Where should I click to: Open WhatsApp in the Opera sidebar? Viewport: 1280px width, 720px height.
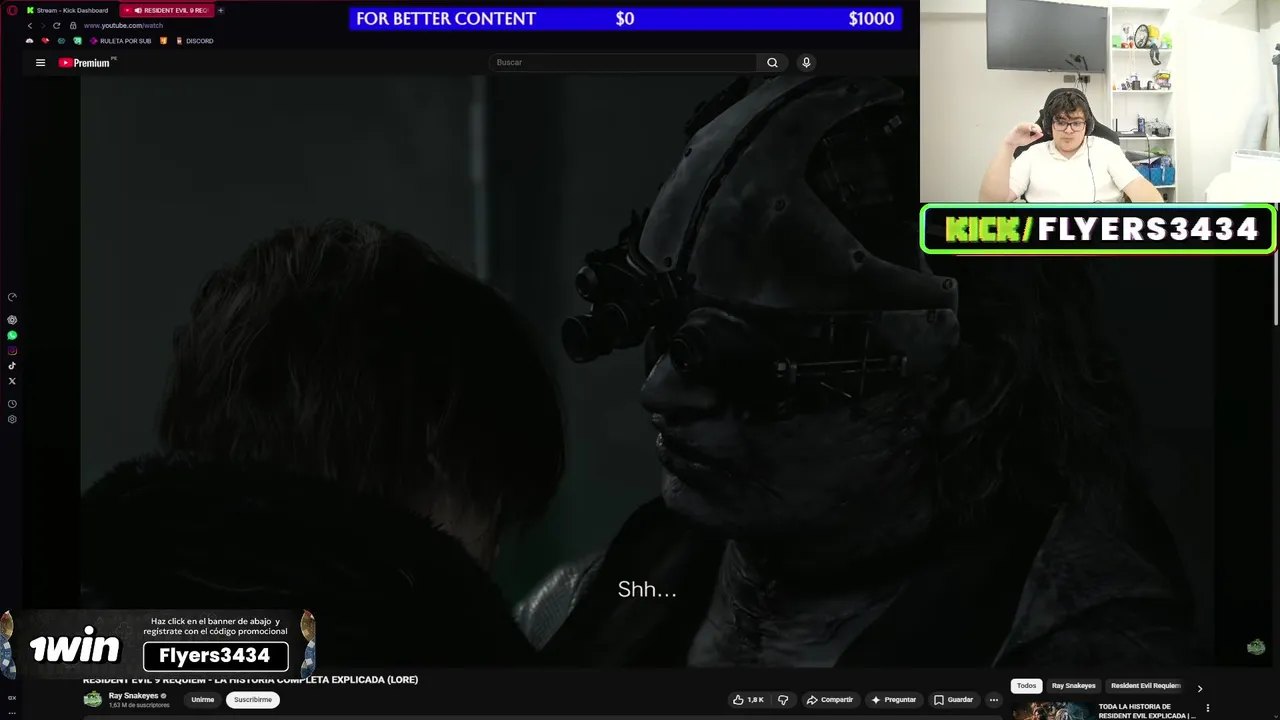12,335
